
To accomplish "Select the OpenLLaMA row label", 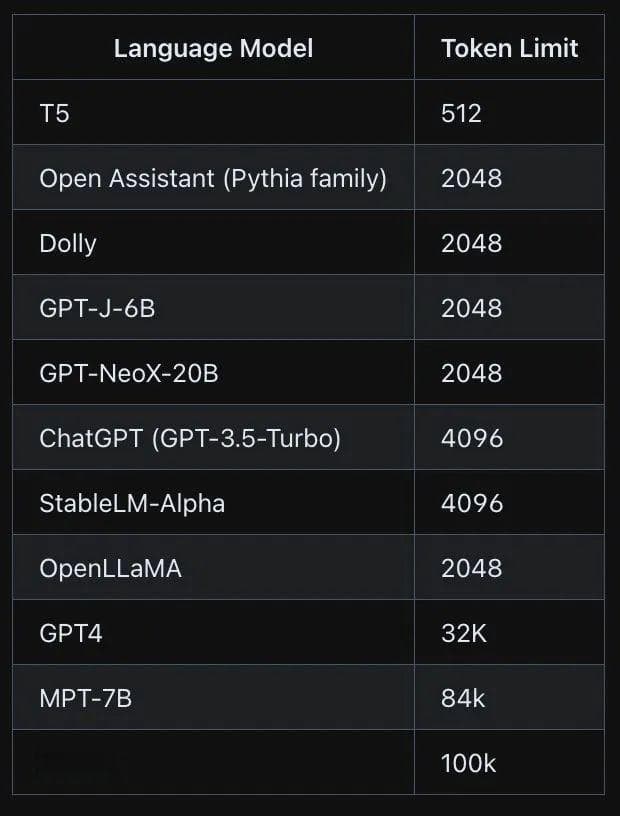I will click(x=110, y=568).
